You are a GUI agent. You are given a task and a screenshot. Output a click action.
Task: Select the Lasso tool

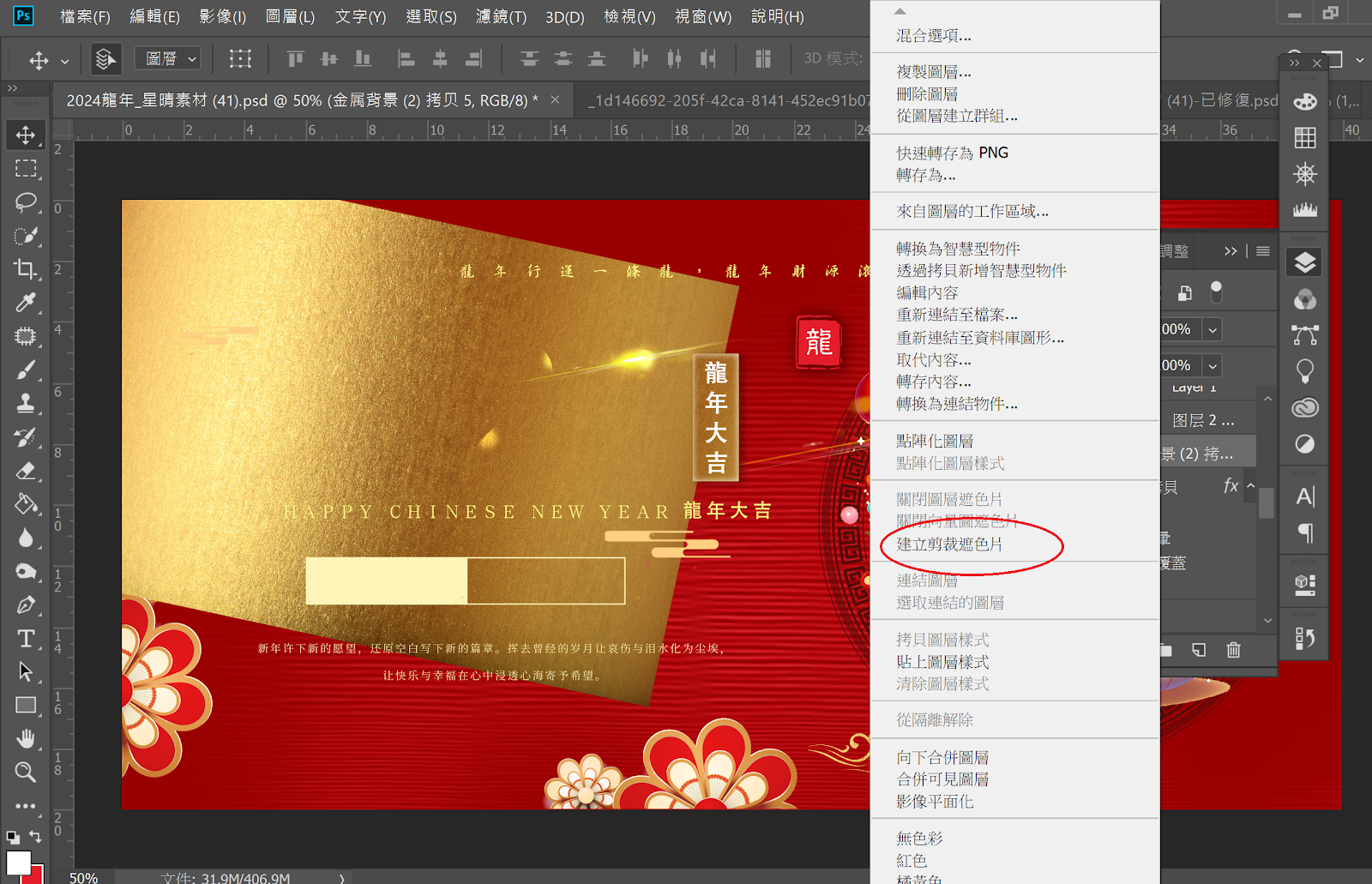pos(26,202)
